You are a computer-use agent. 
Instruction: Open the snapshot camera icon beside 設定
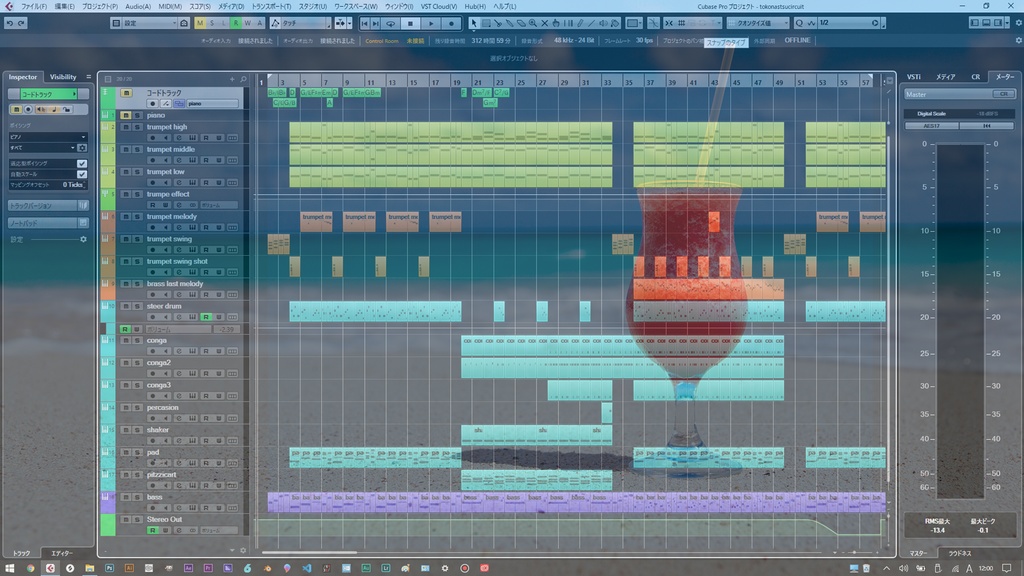tap(184, 24)
